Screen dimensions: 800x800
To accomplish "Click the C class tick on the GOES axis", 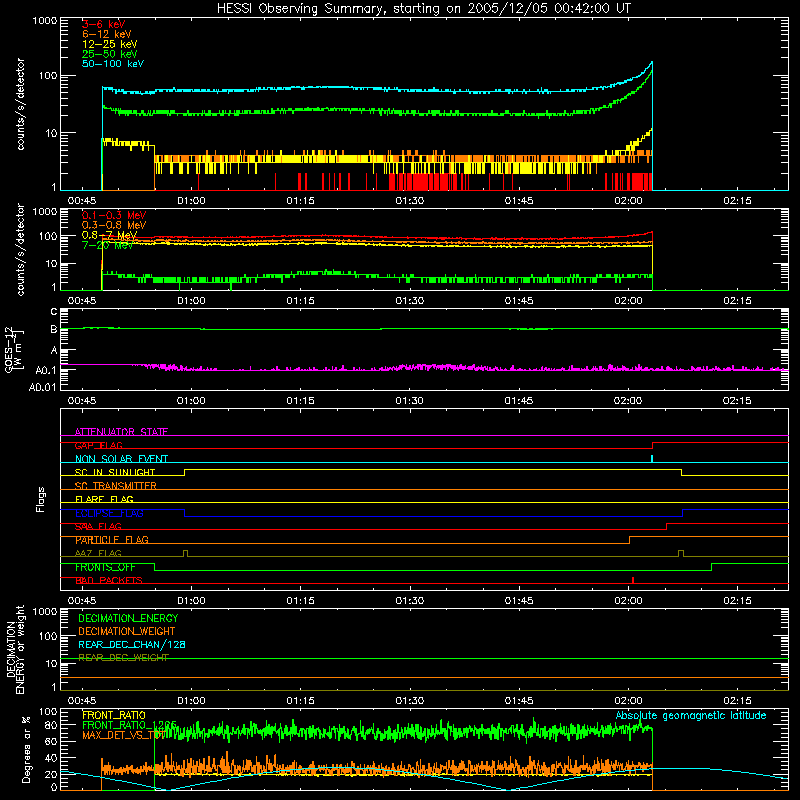I will pyautogui.click(x=54, y=312).
